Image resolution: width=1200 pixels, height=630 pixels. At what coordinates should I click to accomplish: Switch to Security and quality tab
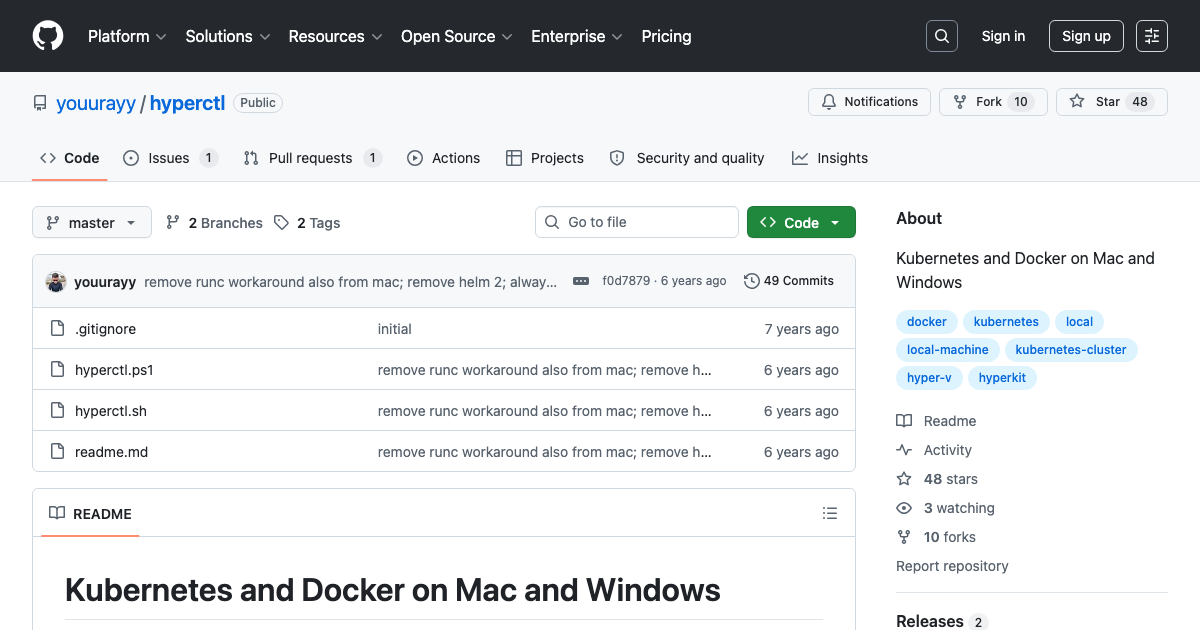pyautogui.click(x=687, y=158)
